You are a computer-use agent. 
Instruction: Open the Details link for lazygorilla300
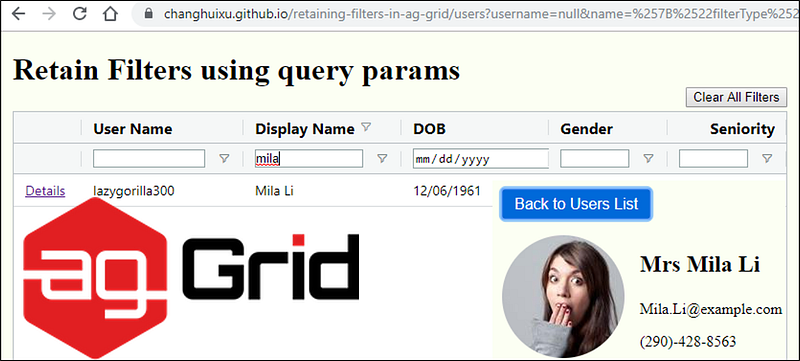[45, 191]
